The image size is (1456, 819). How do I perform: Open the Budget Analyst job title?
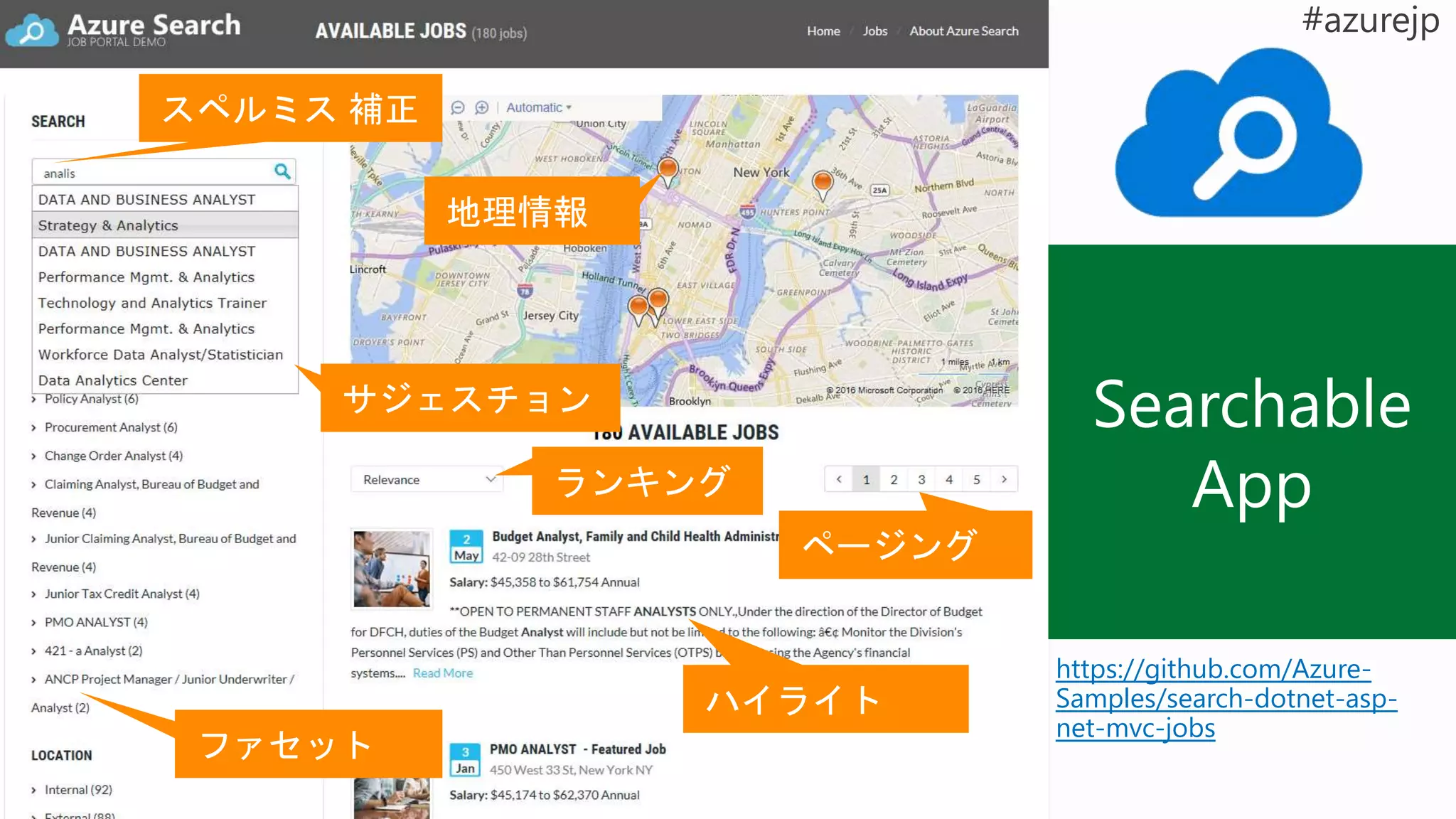point(636,537)
